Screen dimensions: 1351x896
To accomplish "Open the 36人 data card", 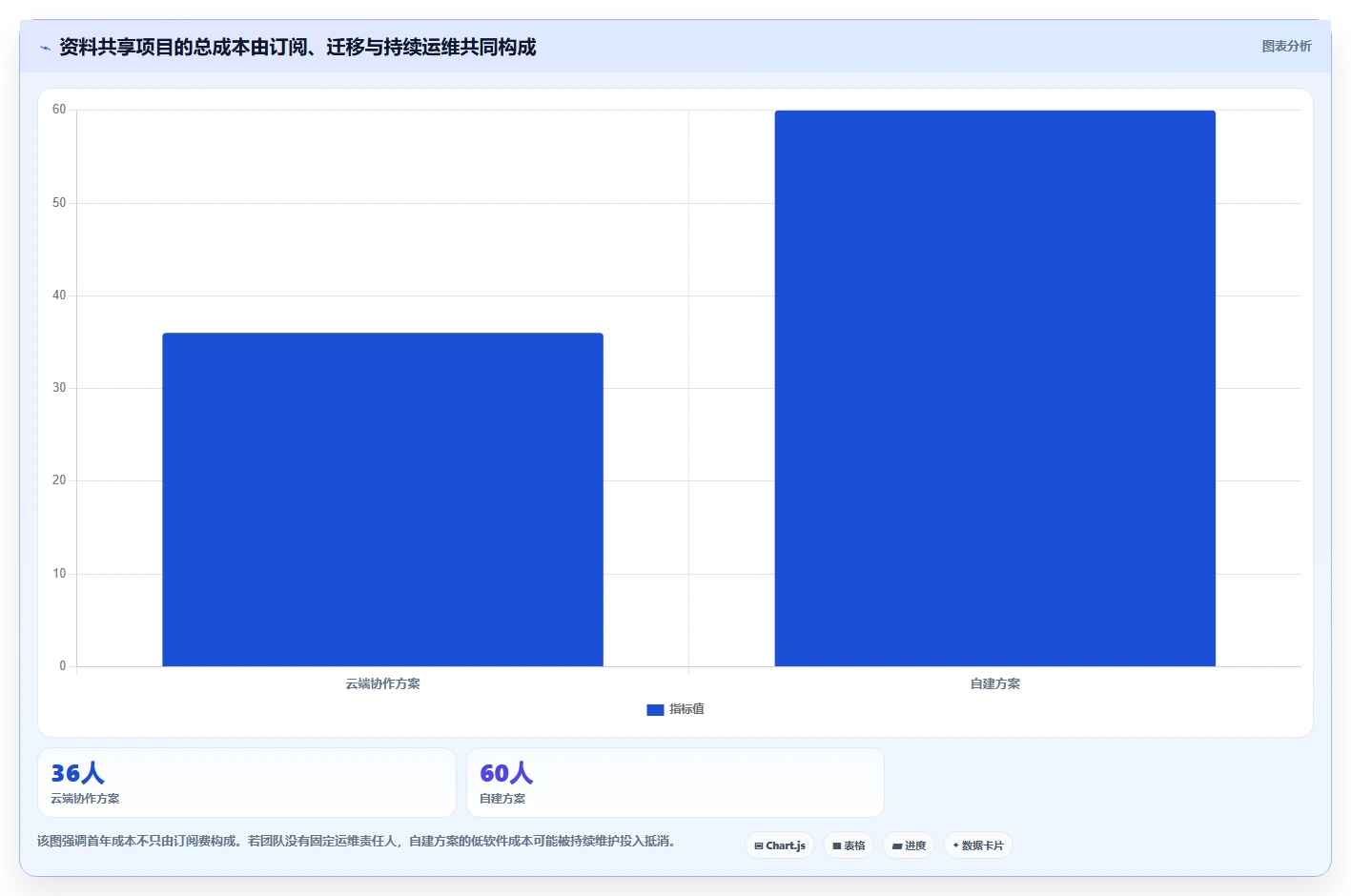I will pyautogui.click(x=247, y=783).
